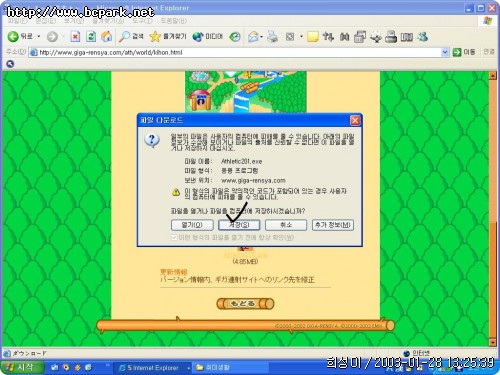Click the green Go (이동) button
The height and width of the screenshot is (375, 500).
point(464,52)
